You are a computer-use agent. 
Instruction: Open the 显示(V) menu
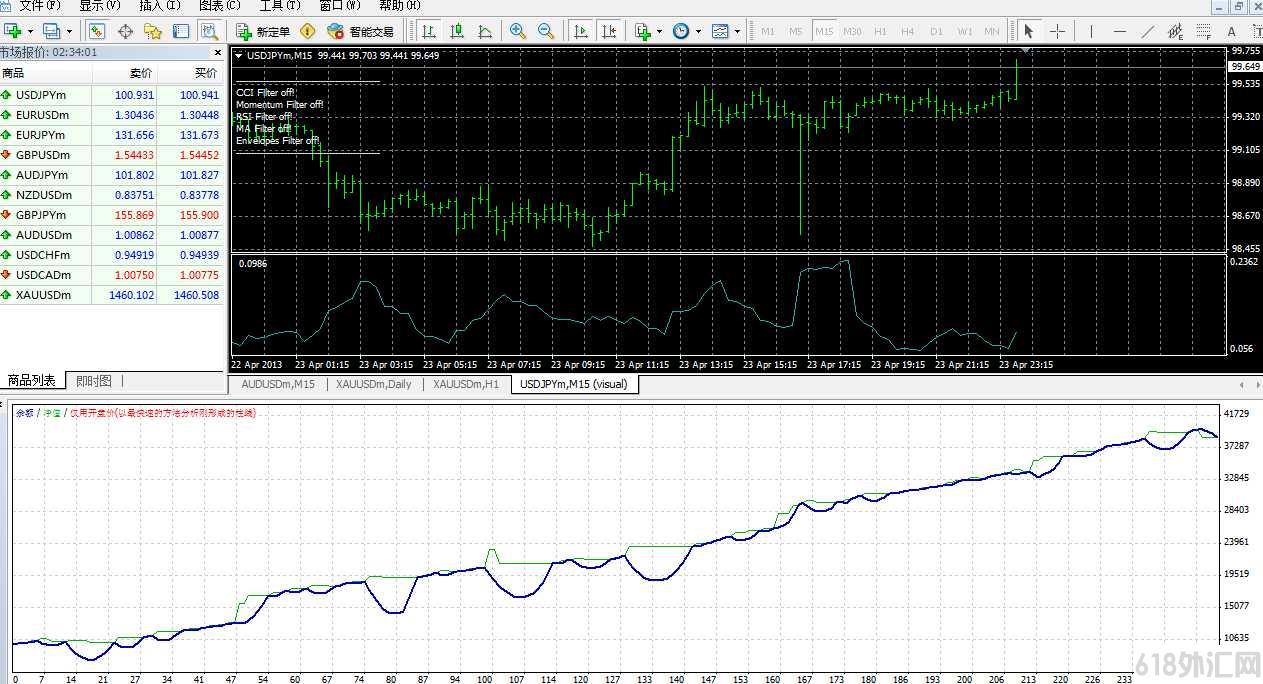pyautogui.click(x=100, y=6)
